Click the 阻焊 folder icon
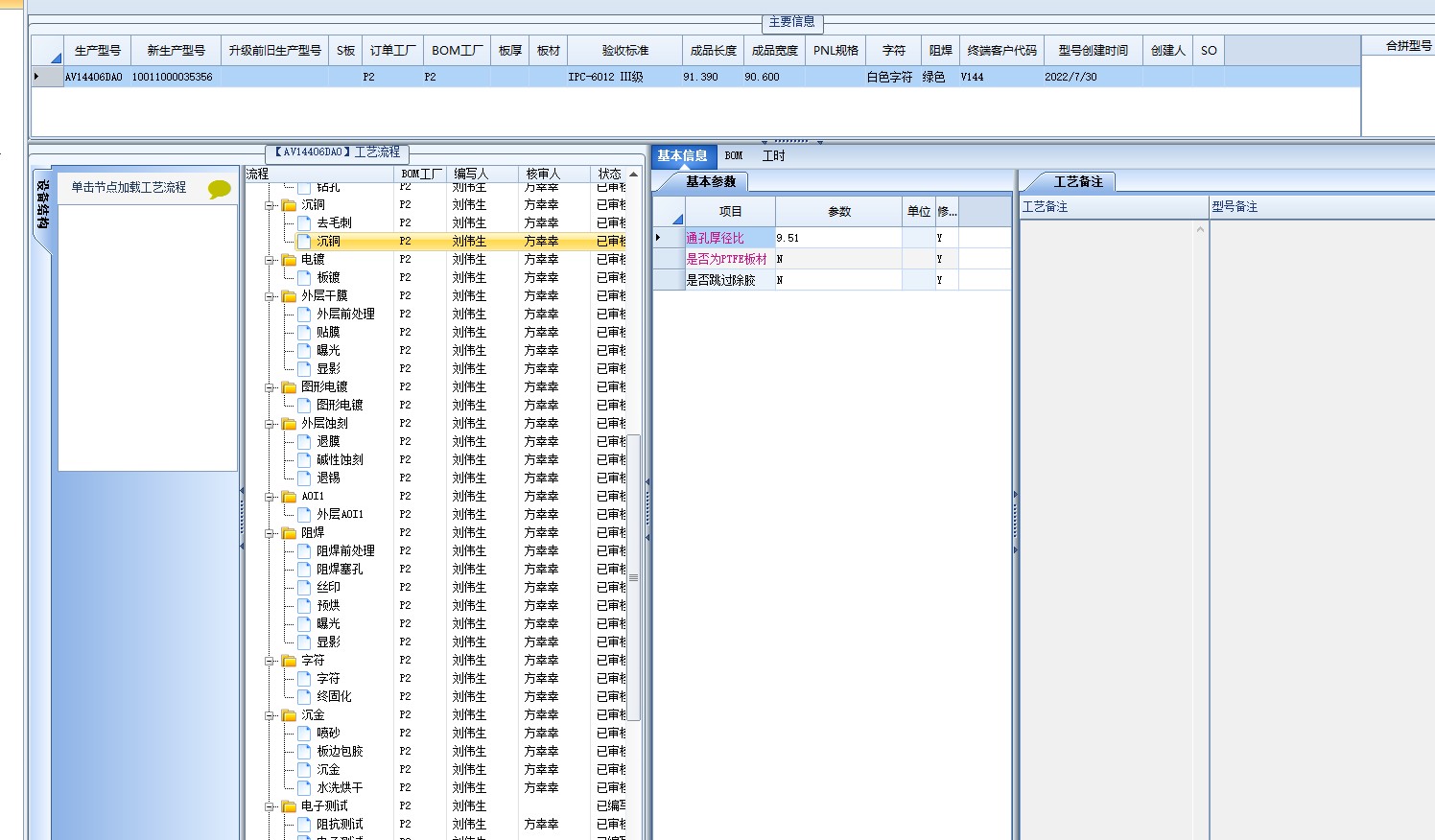 click(289, 533)
